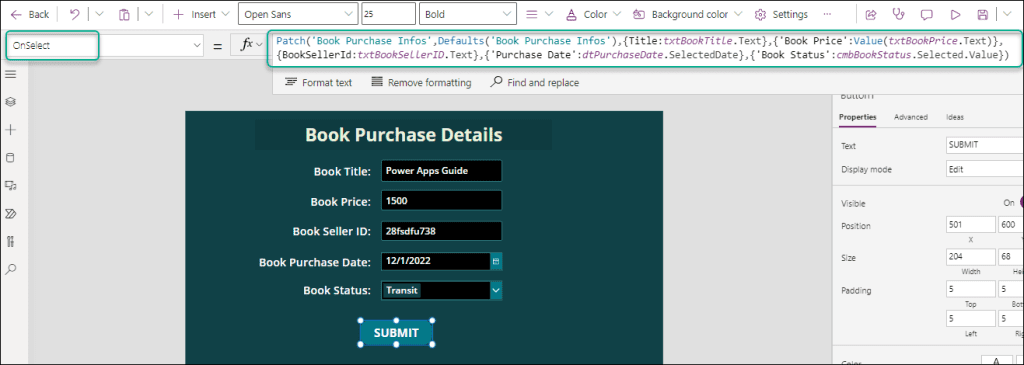Image resolution: width=1024 pixels, height=365 pixels.
Task: Click the Position X field 501
Action: 970,225
